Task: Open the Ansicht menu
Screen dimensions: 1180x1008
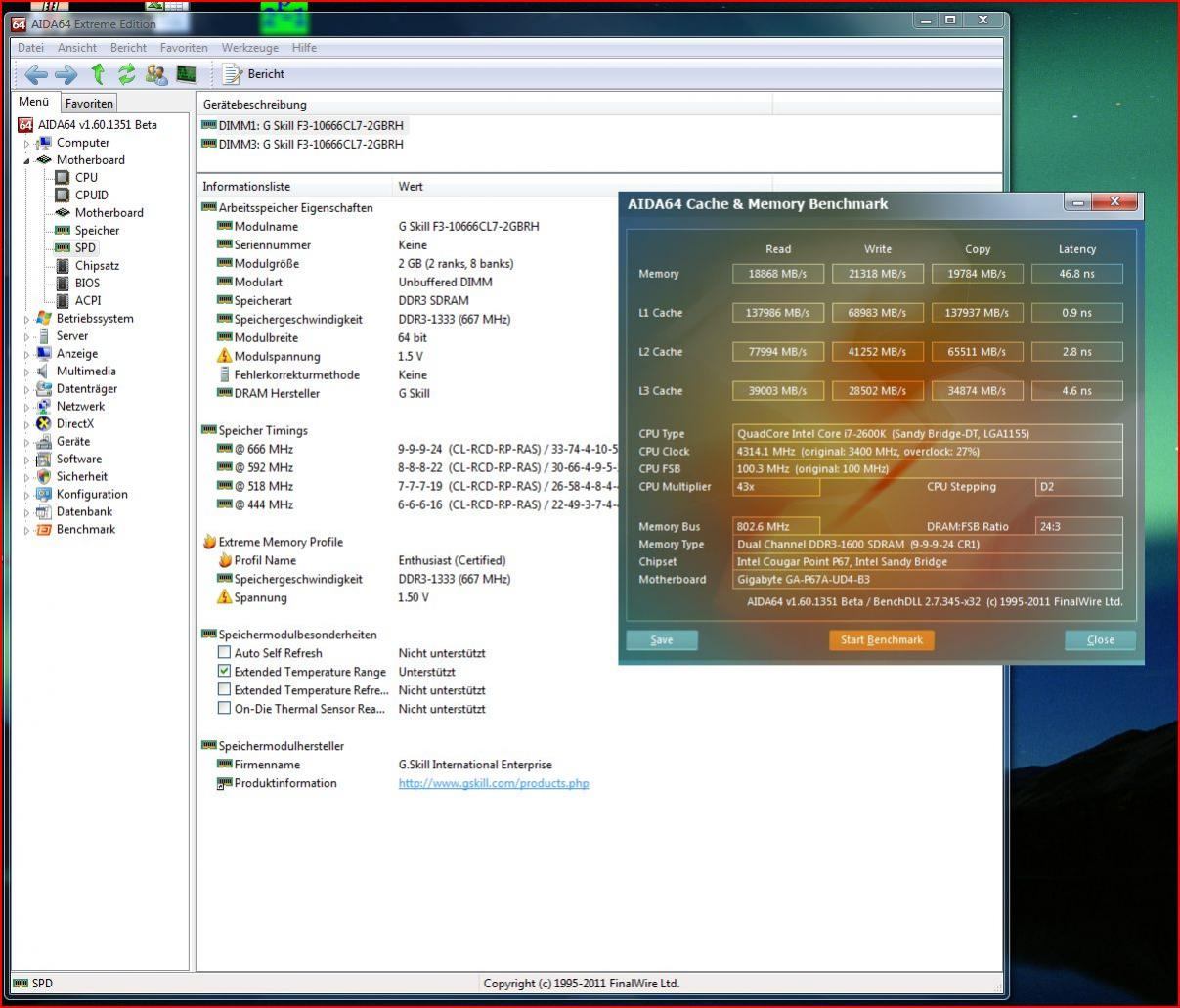Action: [x=77, y=48]
